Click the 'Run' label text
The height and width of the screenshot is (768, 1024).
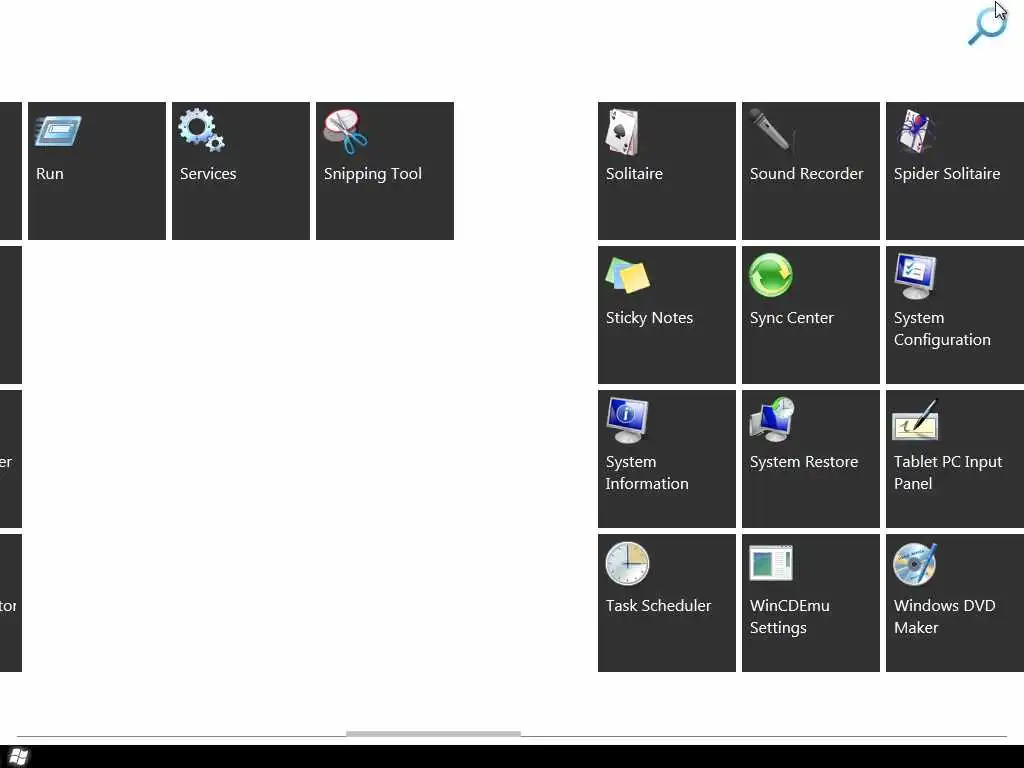tap(50, 174)
